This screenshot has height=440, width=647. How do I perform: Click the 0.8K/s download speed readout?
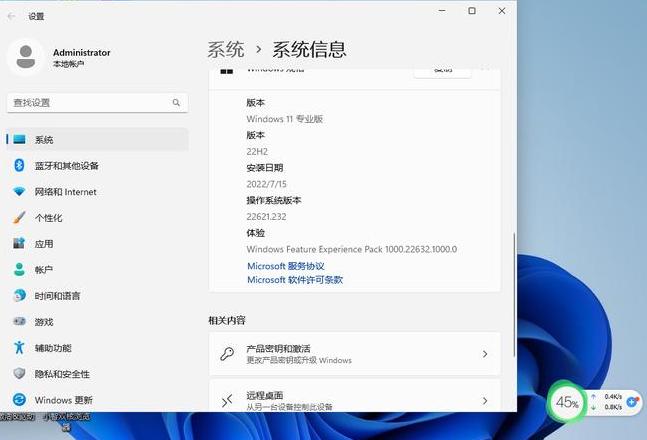click(613, 407)
